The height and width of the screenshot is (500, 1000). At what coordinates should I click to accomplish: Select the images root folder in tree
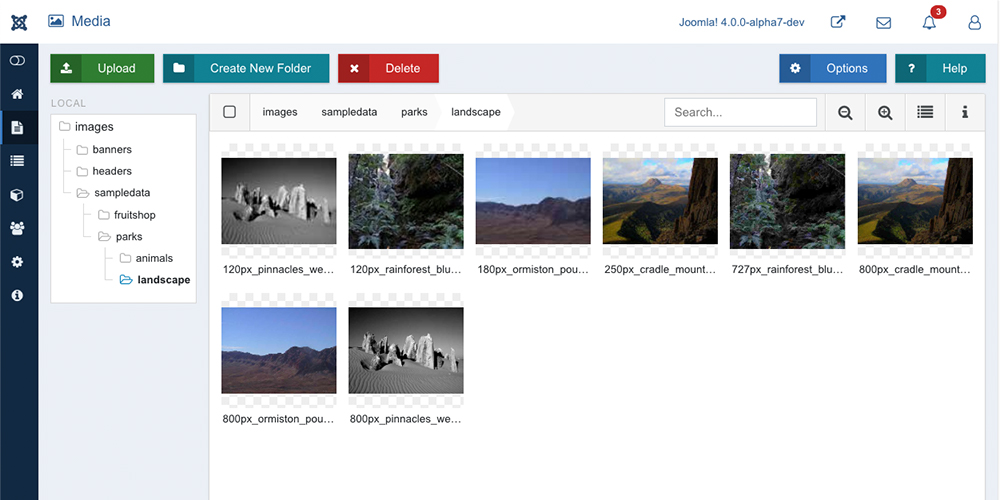(86, 126)
